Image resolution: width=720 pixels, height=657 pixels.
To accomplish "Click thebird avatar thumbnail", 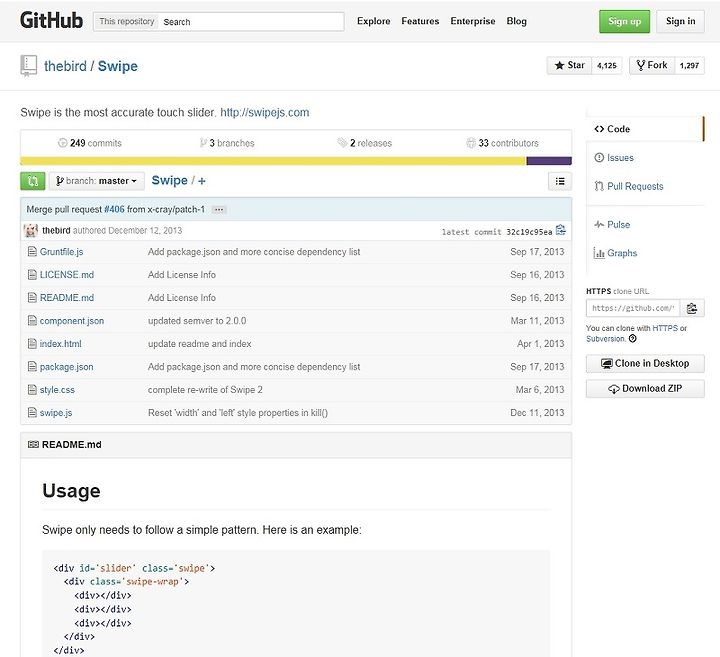I will coord(31,230).
